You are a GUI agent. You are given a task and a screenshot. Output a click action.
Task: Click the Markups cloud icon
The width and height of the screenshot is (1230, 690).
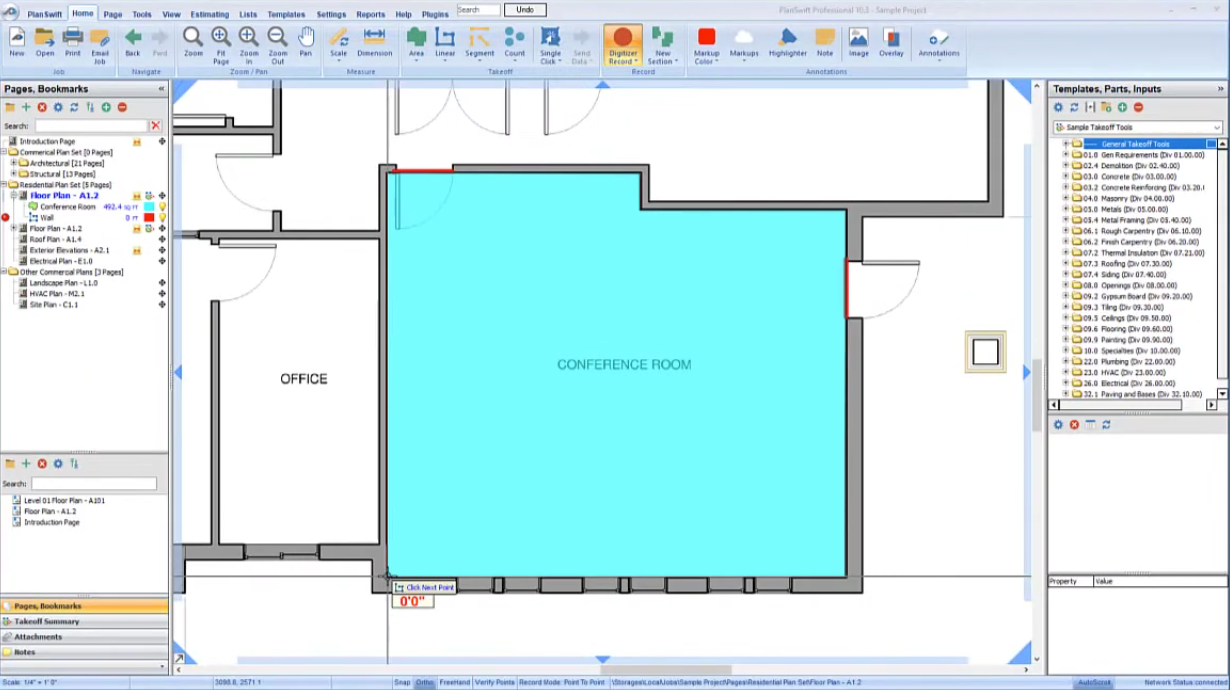coord(744,43)
